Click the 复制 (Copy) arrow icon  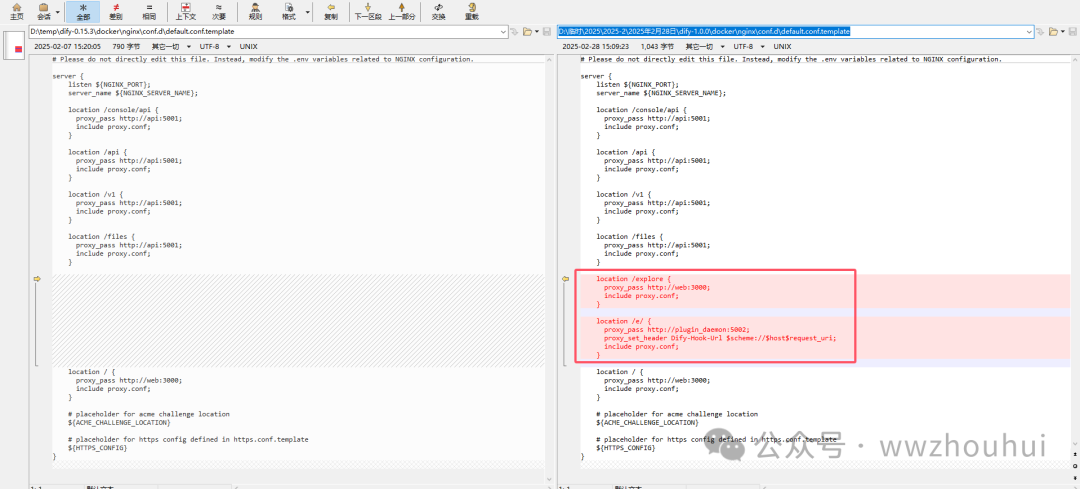(x=330, y=12)
